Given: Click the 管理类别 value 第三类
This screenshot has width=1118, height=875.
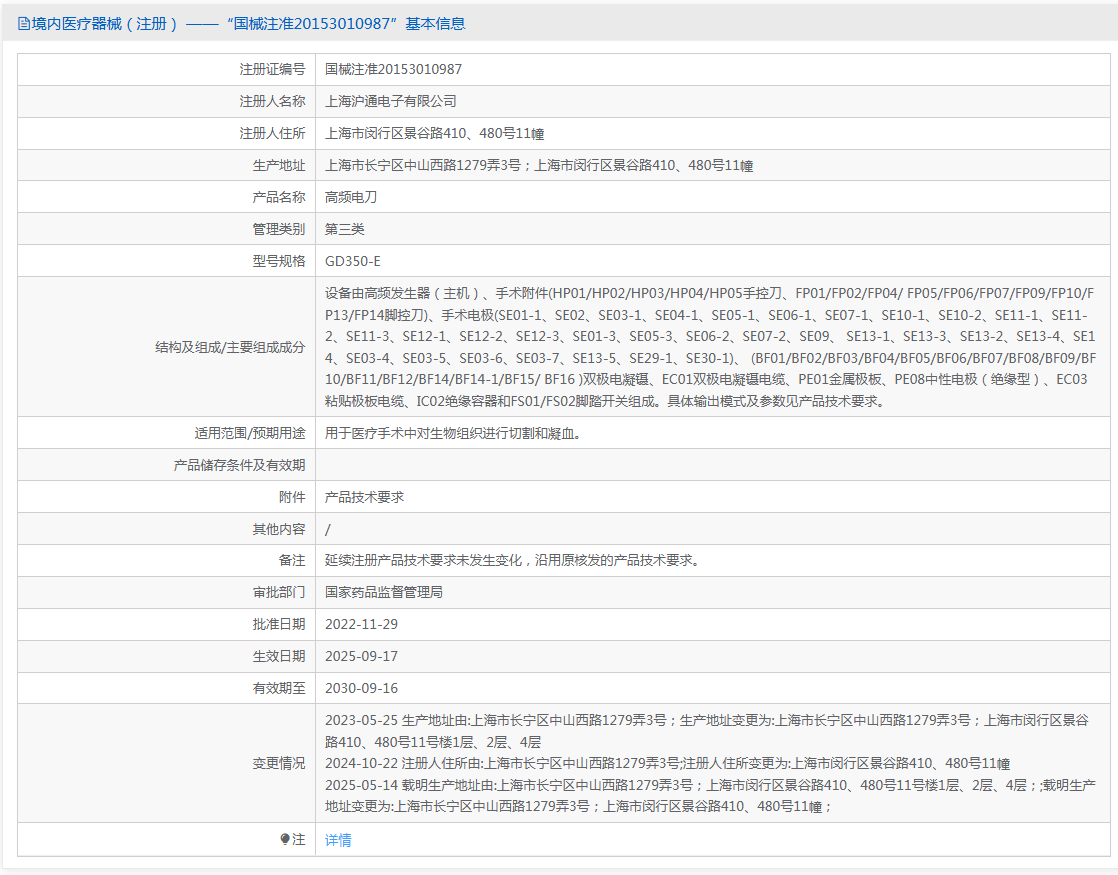Looking at the screenshot, I should tap(345, 229).
